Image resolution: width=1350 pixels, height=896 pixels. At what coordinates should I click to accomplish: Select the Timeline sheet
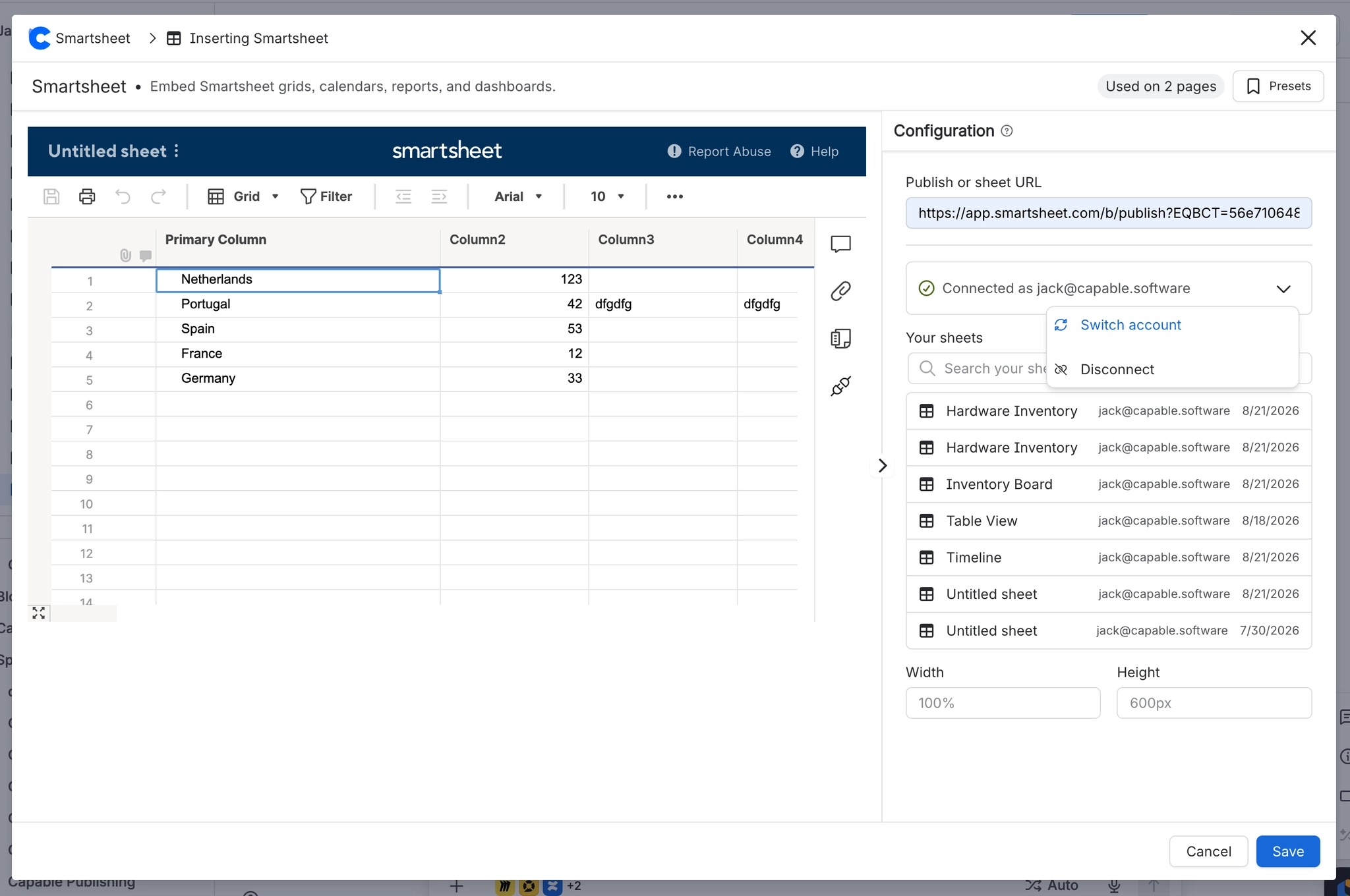pyautogui.click(x=1109, y=557)
